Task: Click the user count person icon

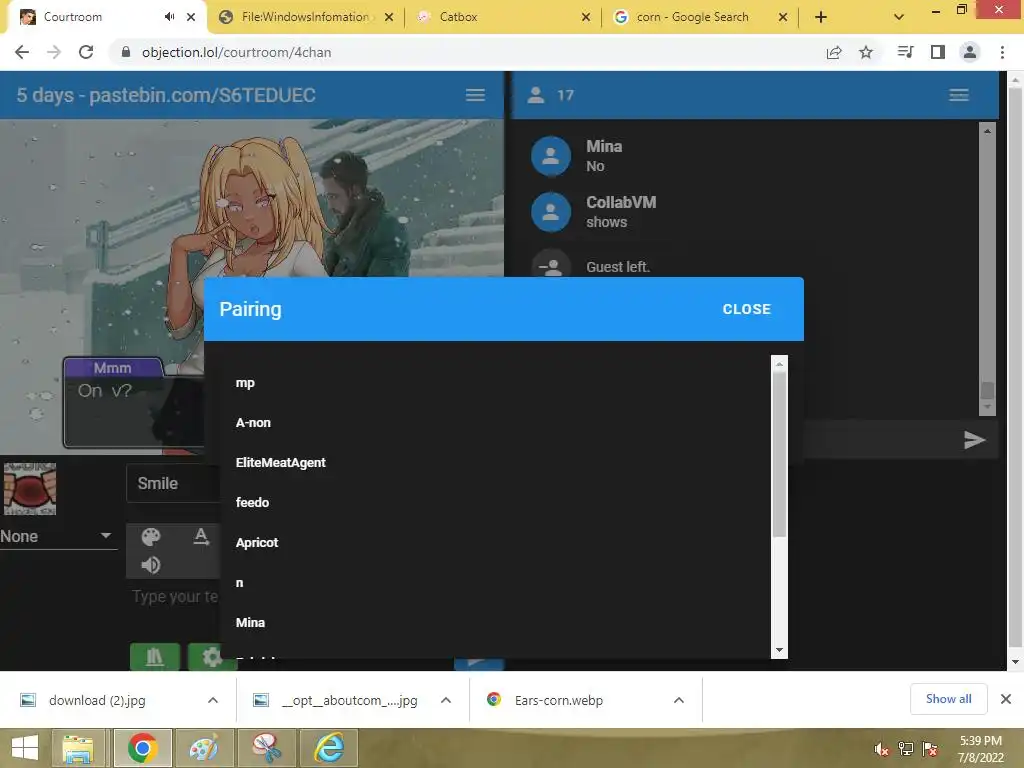Action: pos(536,95)
